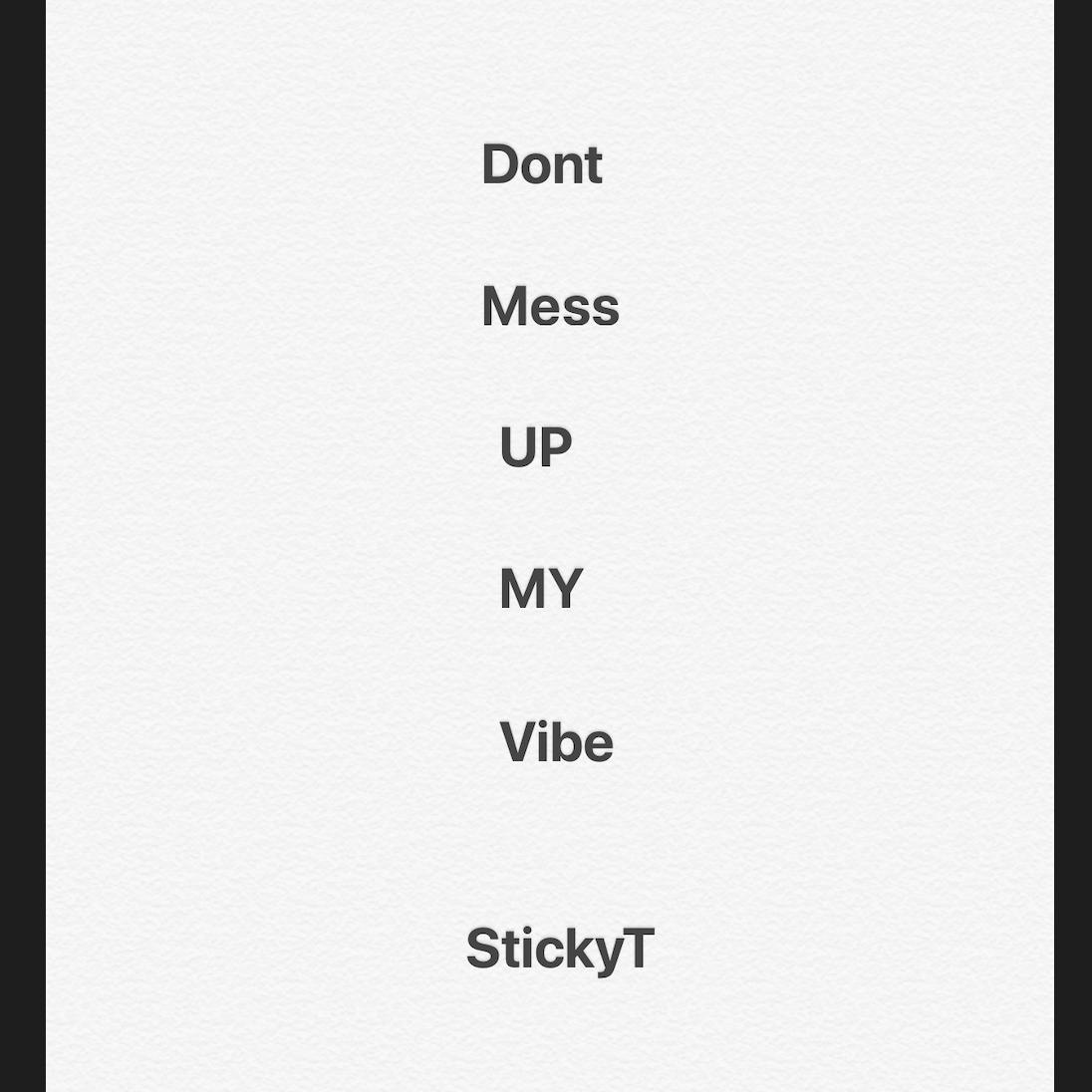Image resolution: width=1092 pixels, height=1092 pixels.
Task: Click the capital S in "StickyT"
Action: 482,949
